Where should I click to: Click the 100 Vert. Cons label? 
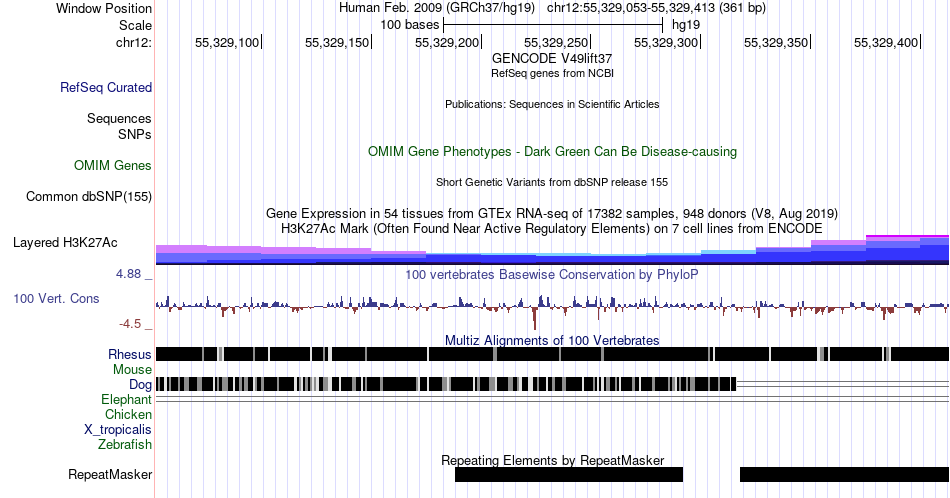point(56,298)
